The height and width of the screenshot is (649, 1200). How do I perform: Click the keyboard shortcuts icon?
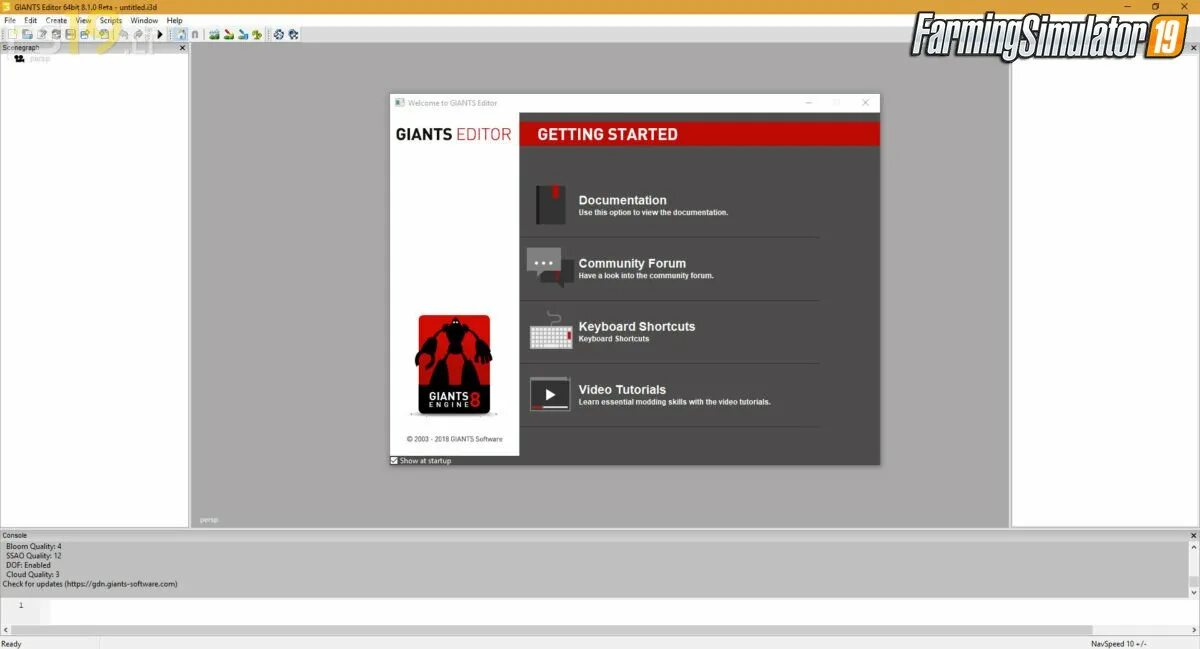pyautogui.click(x=550, y=331)
